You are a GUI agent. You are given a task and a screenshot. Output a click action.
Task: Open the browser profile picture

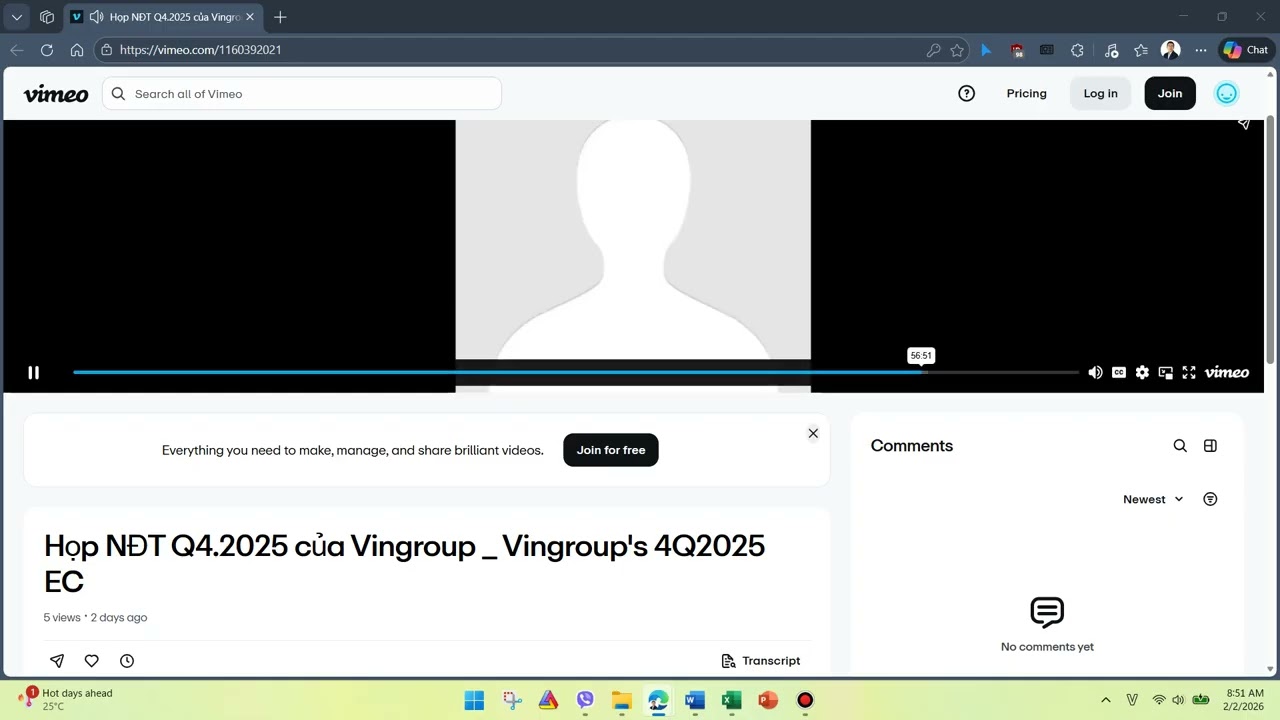pyautogui.click(x=1171, y=50)
